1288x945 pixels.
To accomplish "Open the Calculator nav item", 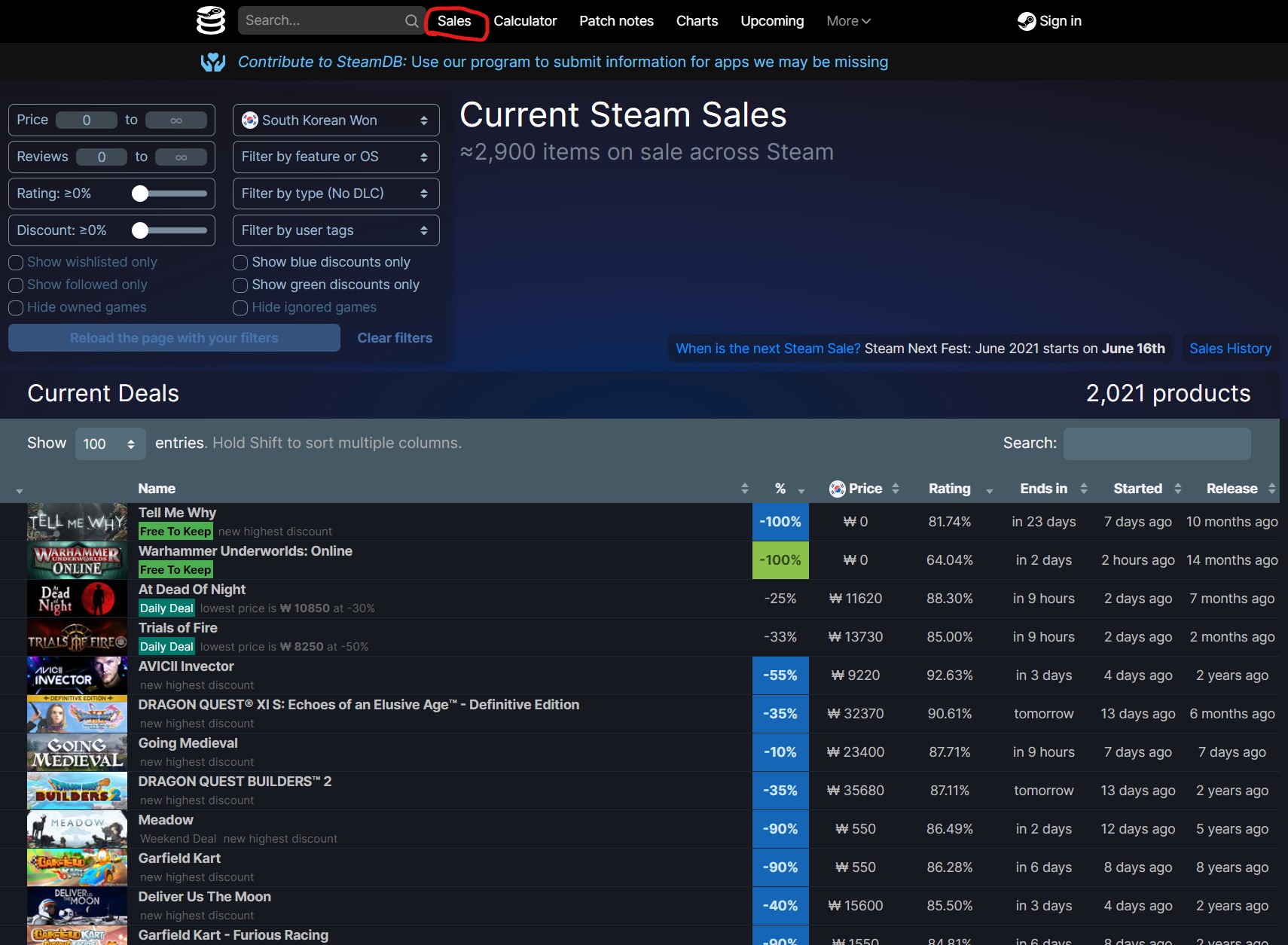I will (525, 21).
